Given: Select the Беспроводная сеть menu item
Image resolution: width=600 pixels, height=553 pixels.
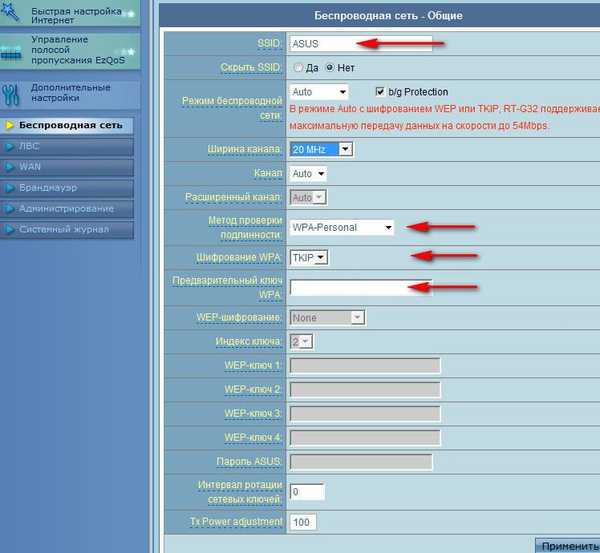Looking at the screenshot, I should tap(67, 126).
